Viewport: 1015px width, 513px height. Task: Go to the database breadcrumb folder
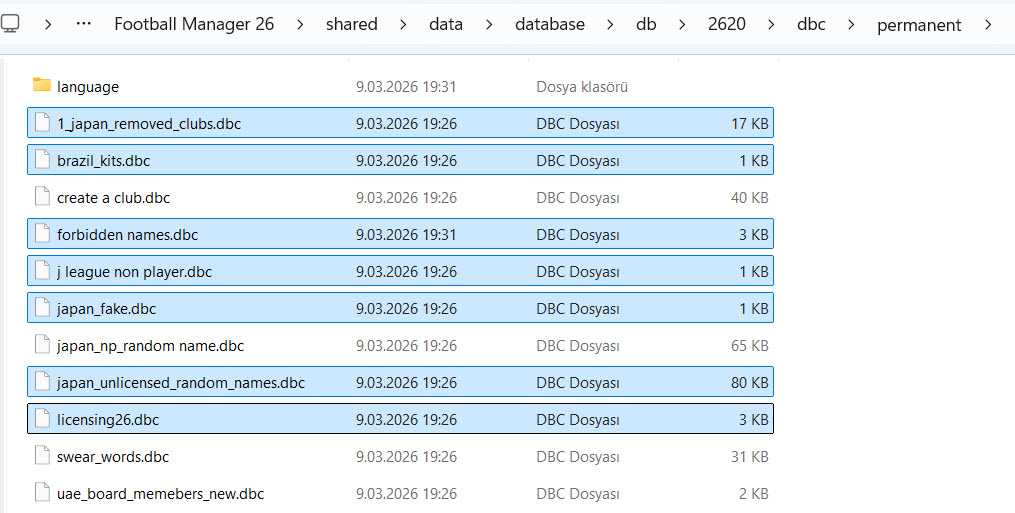click(549, 24)
